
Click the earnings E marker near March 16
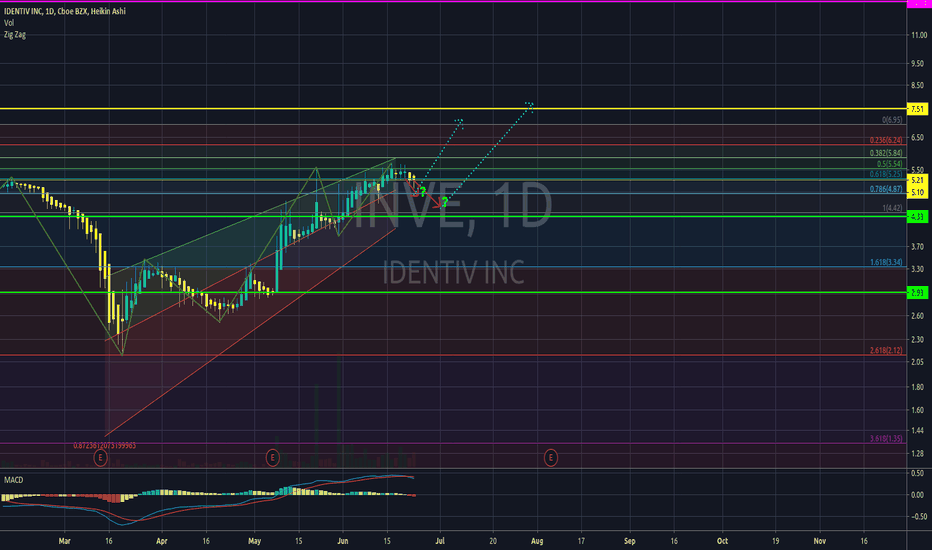(100, 458)
